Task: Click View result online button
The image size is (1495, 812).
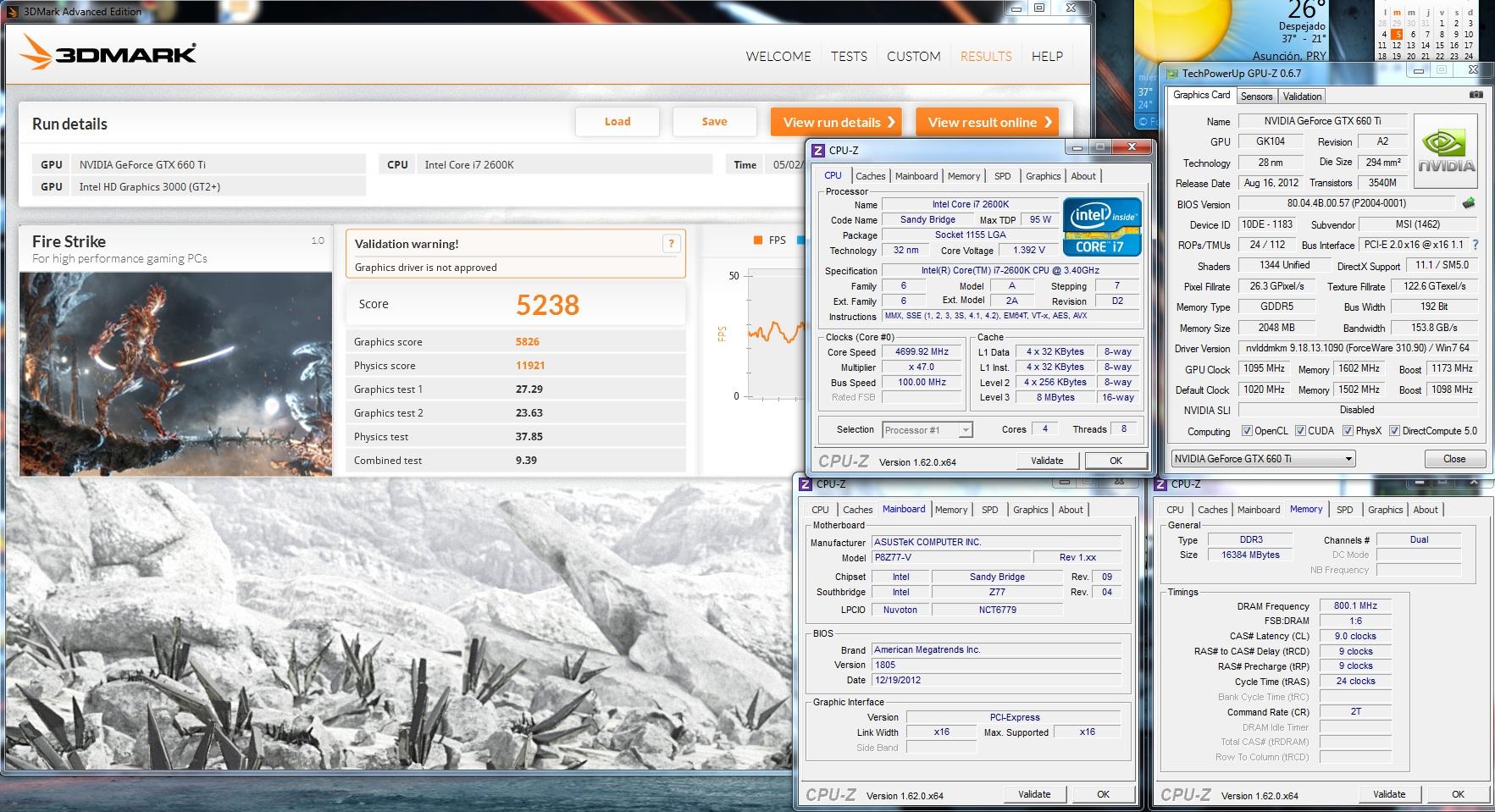Action: point(988,122)
